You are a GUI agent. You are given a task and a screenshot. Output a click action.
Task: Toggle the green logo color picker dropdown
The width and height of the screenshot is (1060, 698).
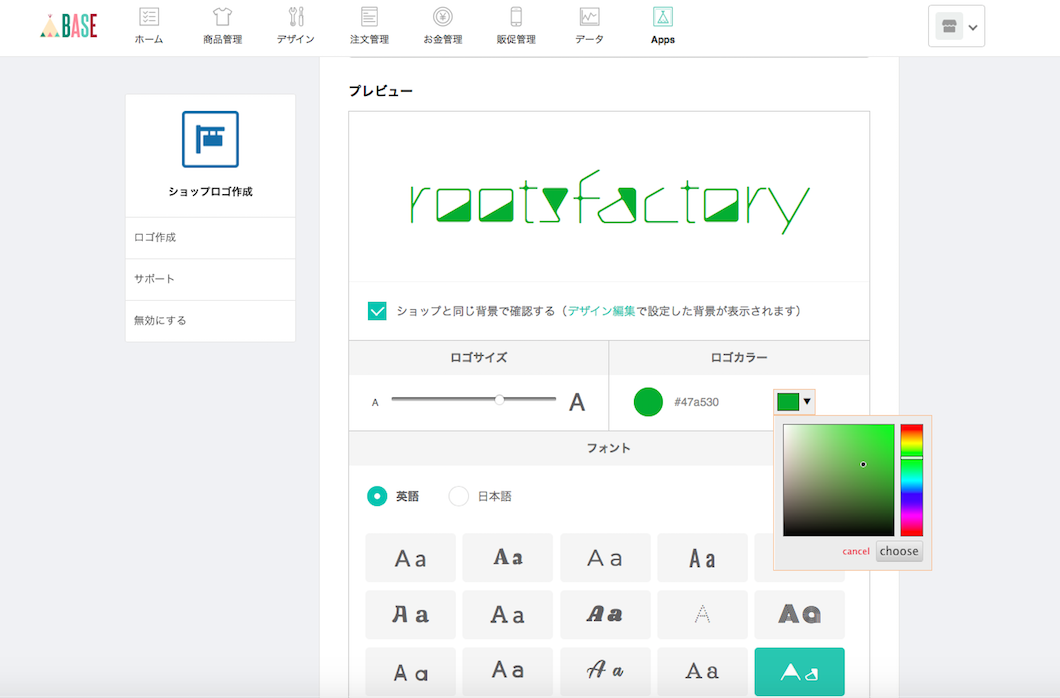(794, 402)
